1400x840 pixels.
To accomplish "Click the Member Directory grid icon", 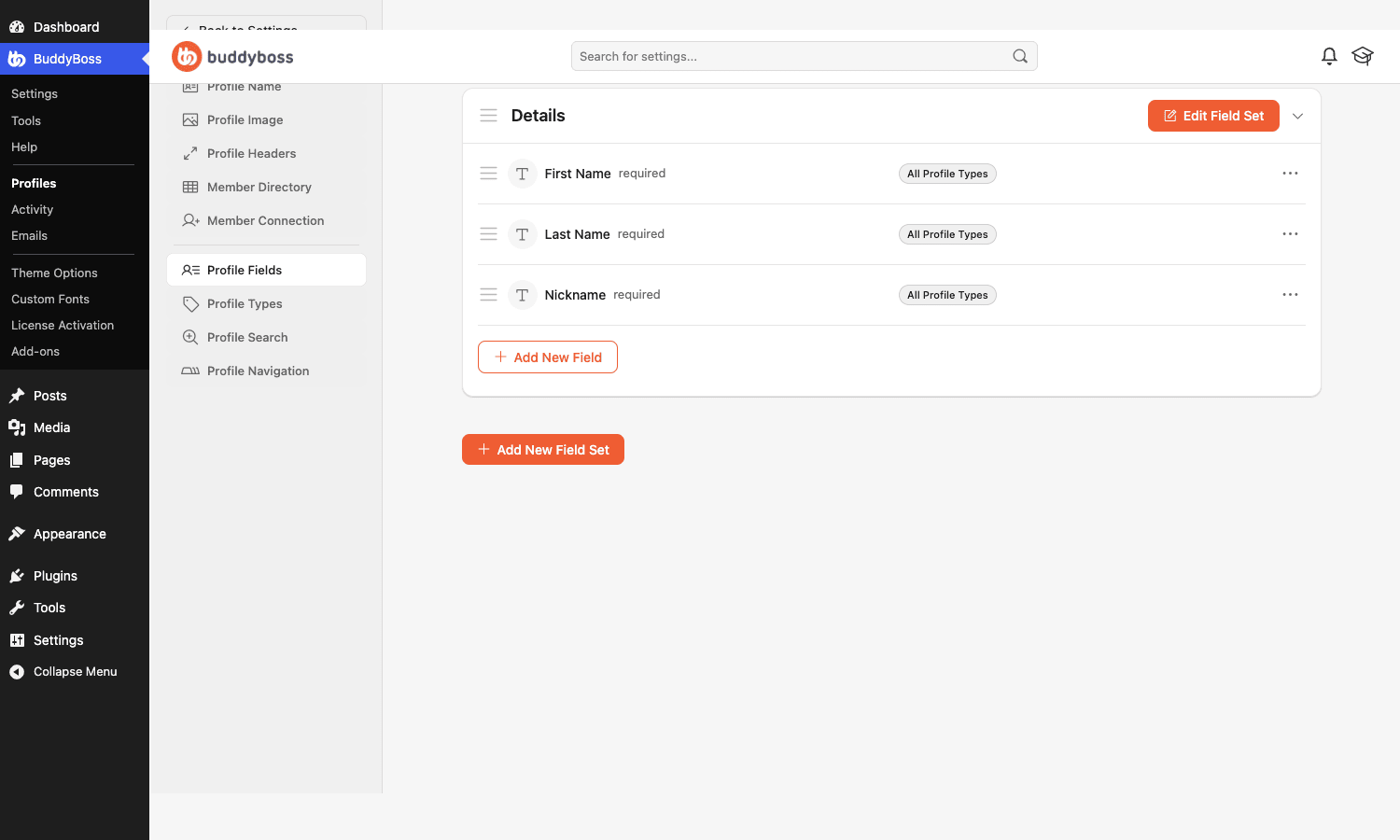I will pyautogui.click(x=190, y=187).
